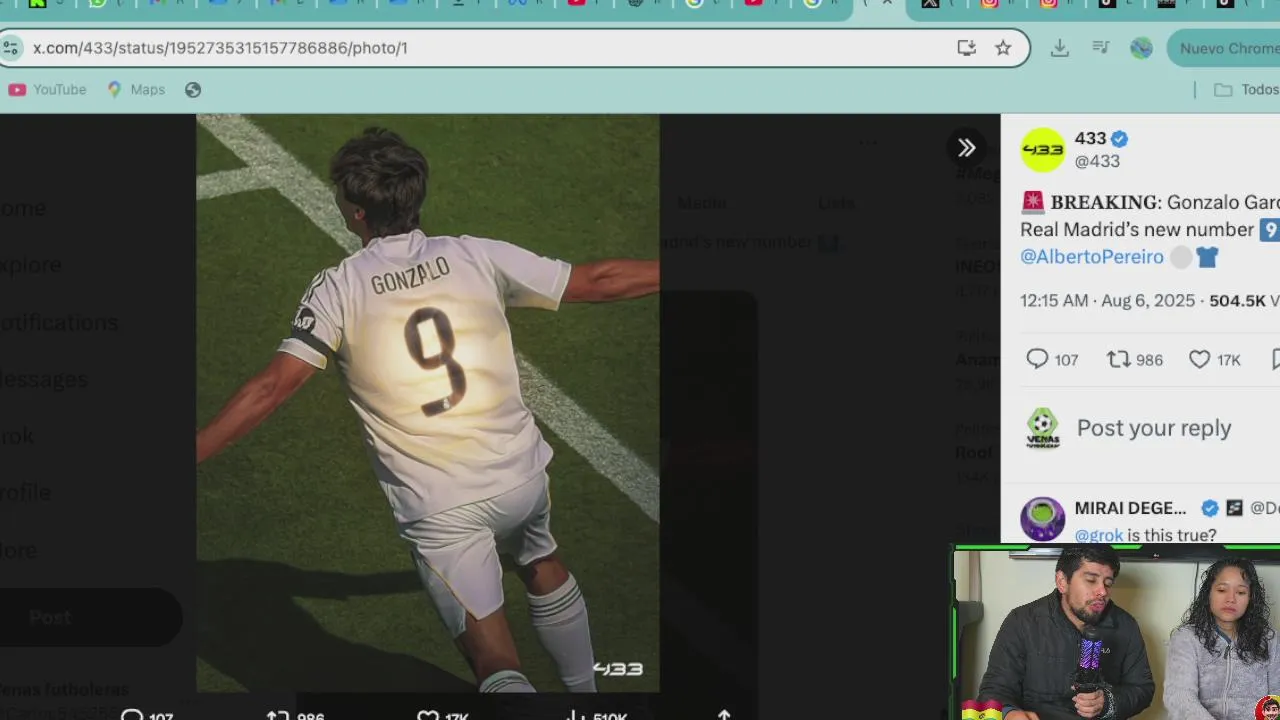Open the Todos bookmarks folder
This screenshot has height=720, width=1280.
1246,90
